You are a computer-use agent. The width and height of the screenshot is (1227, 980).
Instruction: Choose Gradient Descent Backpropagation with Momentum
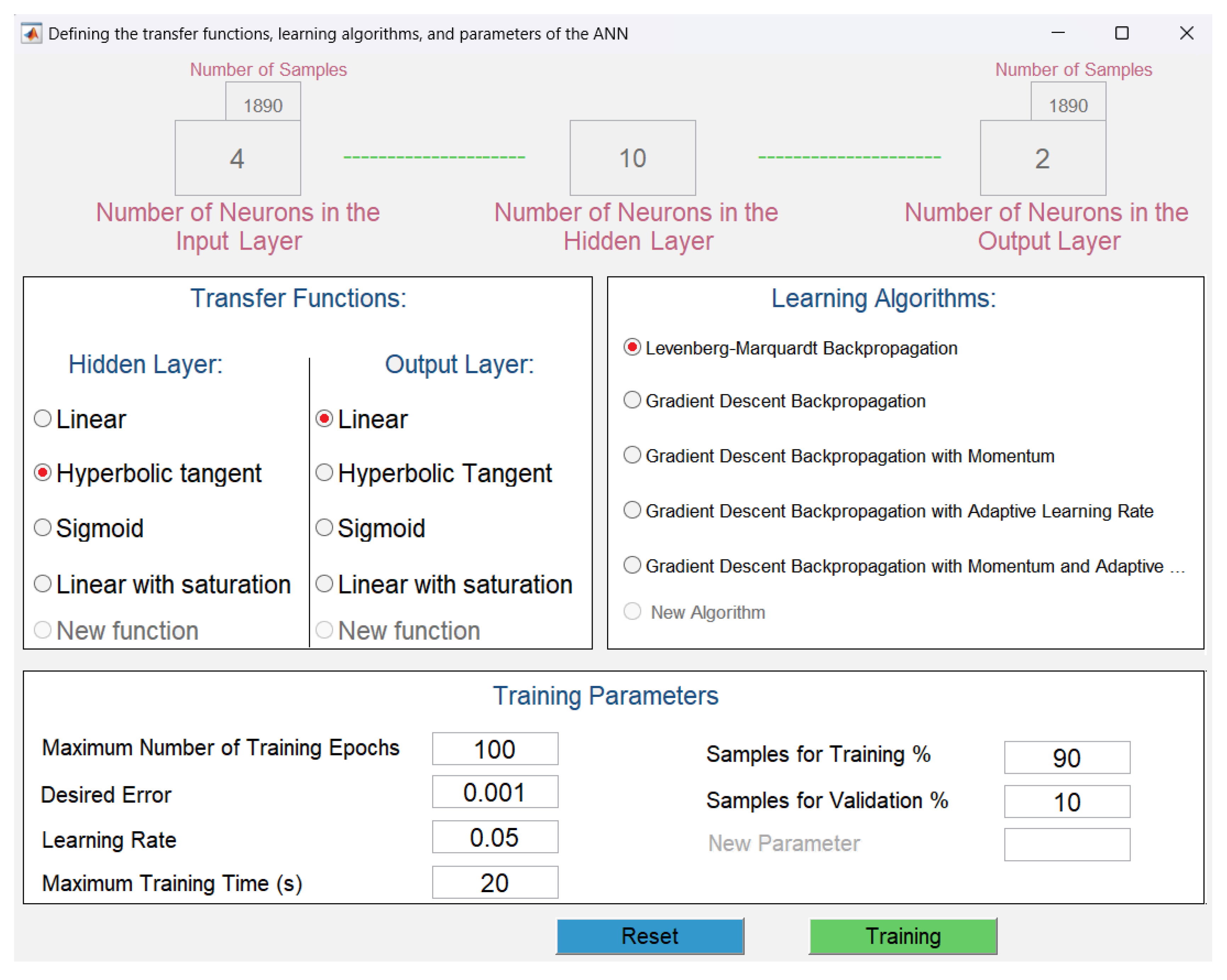632,455
